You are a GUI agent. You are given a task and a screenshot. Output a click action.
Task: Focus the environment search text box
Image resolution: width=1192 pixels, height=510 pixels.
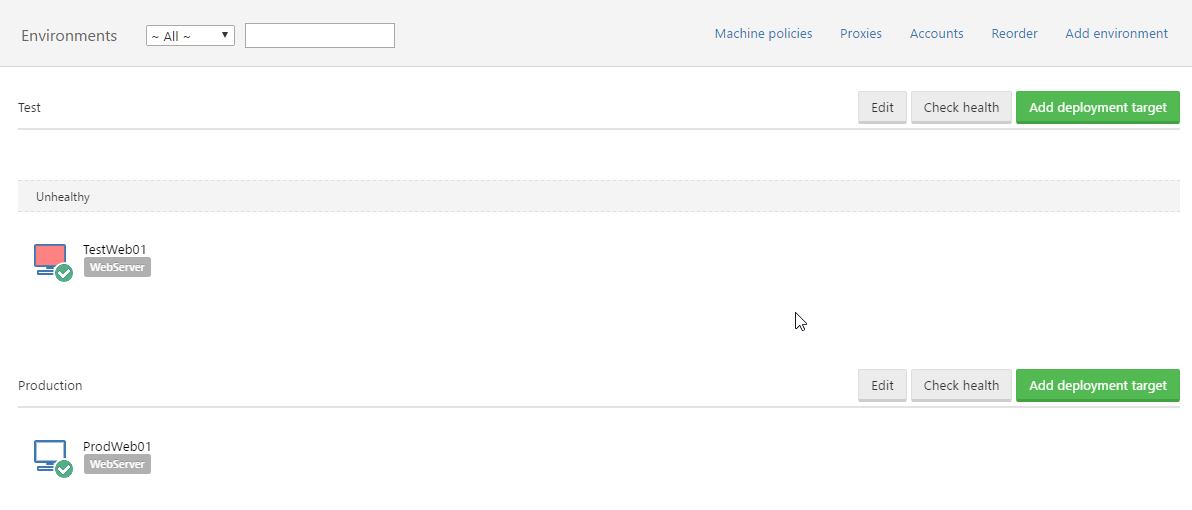click(x=320, y=36)
